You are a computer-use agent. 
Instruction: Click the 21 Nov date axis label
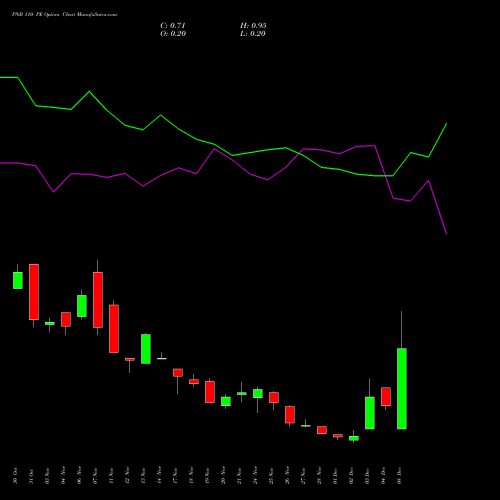pyautogui.click(x=240, y=476)
